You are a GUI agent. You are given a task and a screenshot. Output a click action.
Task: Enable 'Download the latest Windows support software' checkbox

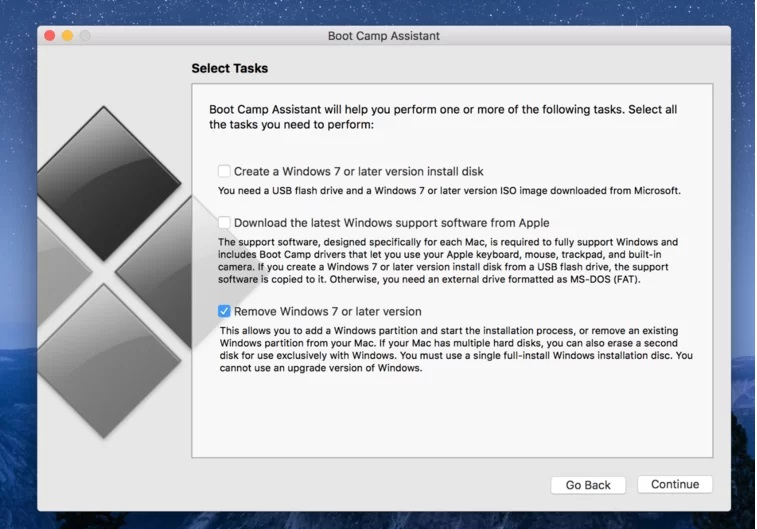click(224, 223)
